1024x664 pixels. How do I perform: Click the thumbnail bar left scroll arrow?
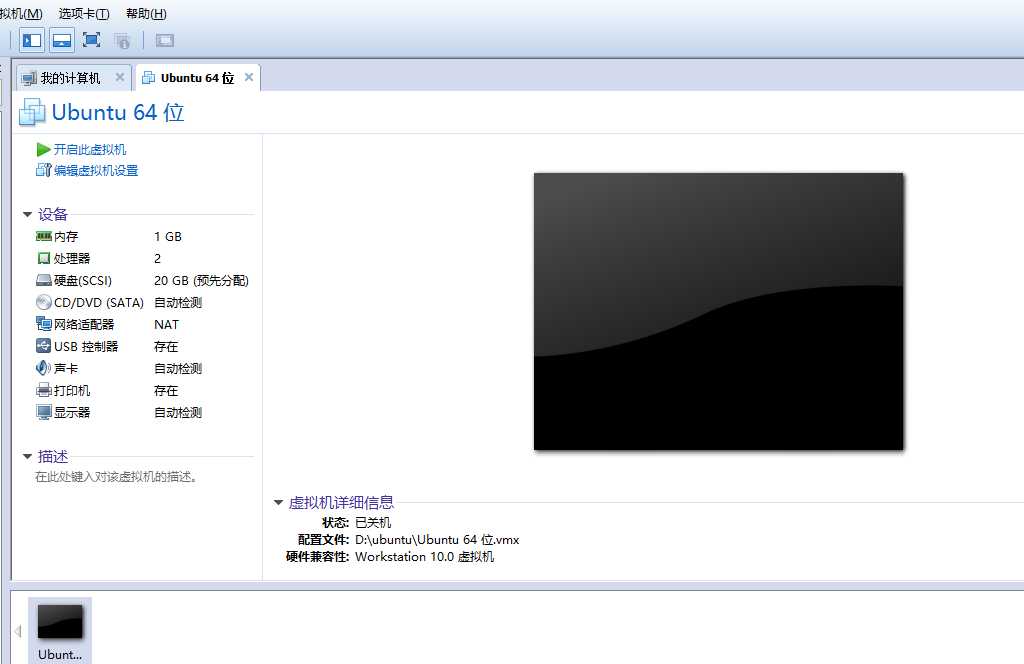pyautogui.click(x=18, y=631)
